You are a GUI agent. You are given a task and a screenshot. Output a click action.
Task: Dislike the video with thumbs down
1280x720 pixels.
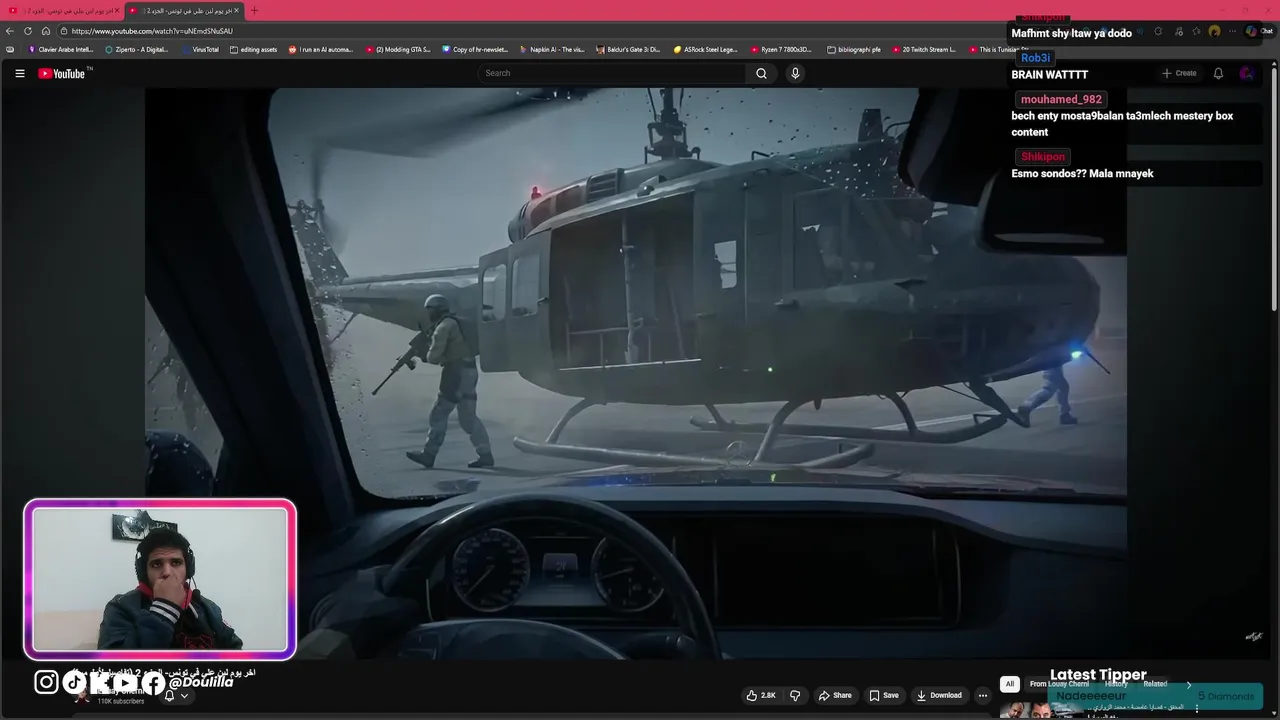coord(795,695)
